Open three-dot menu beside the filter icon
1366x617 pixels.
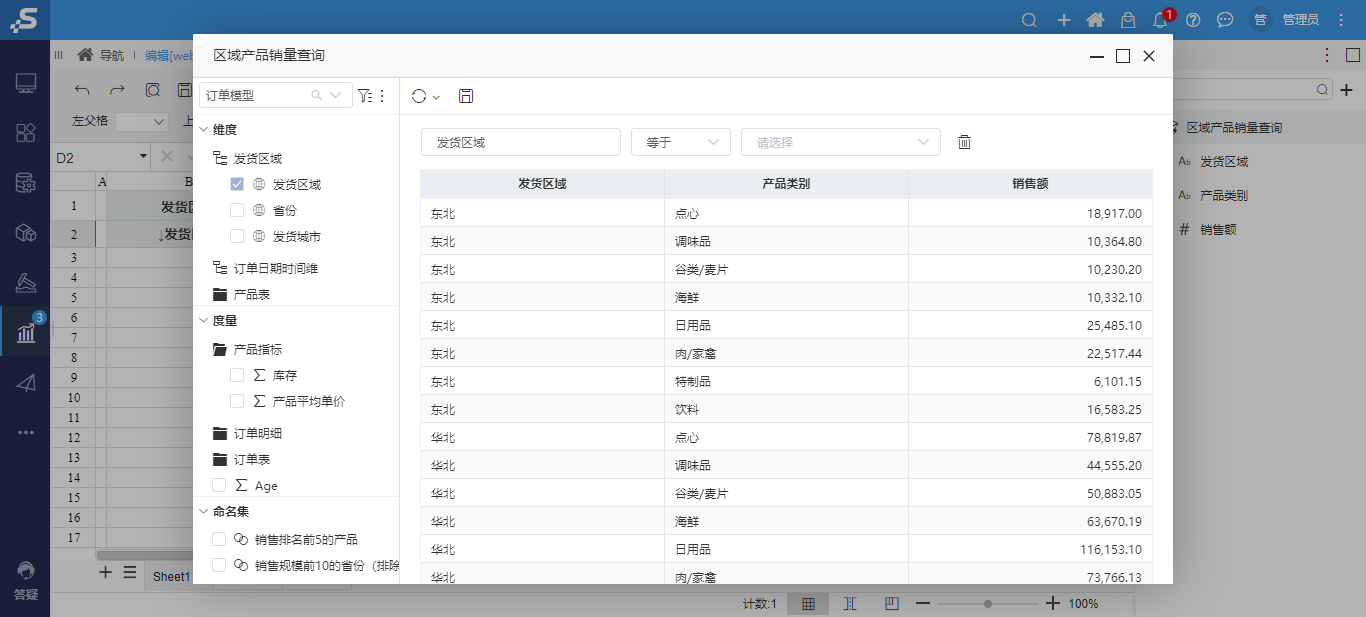tap(381, 96)
